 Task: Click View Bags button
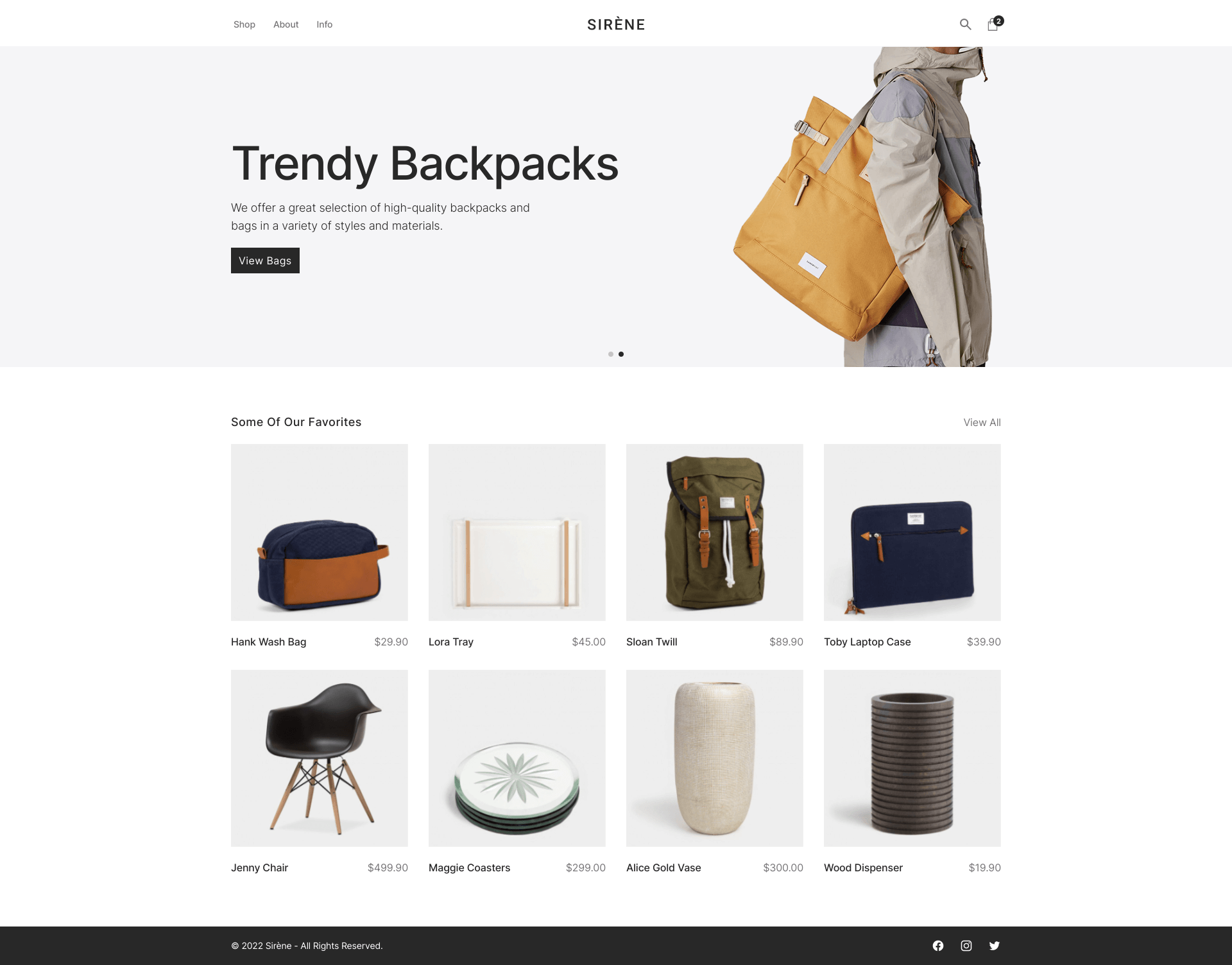click(x=265, y=261)
